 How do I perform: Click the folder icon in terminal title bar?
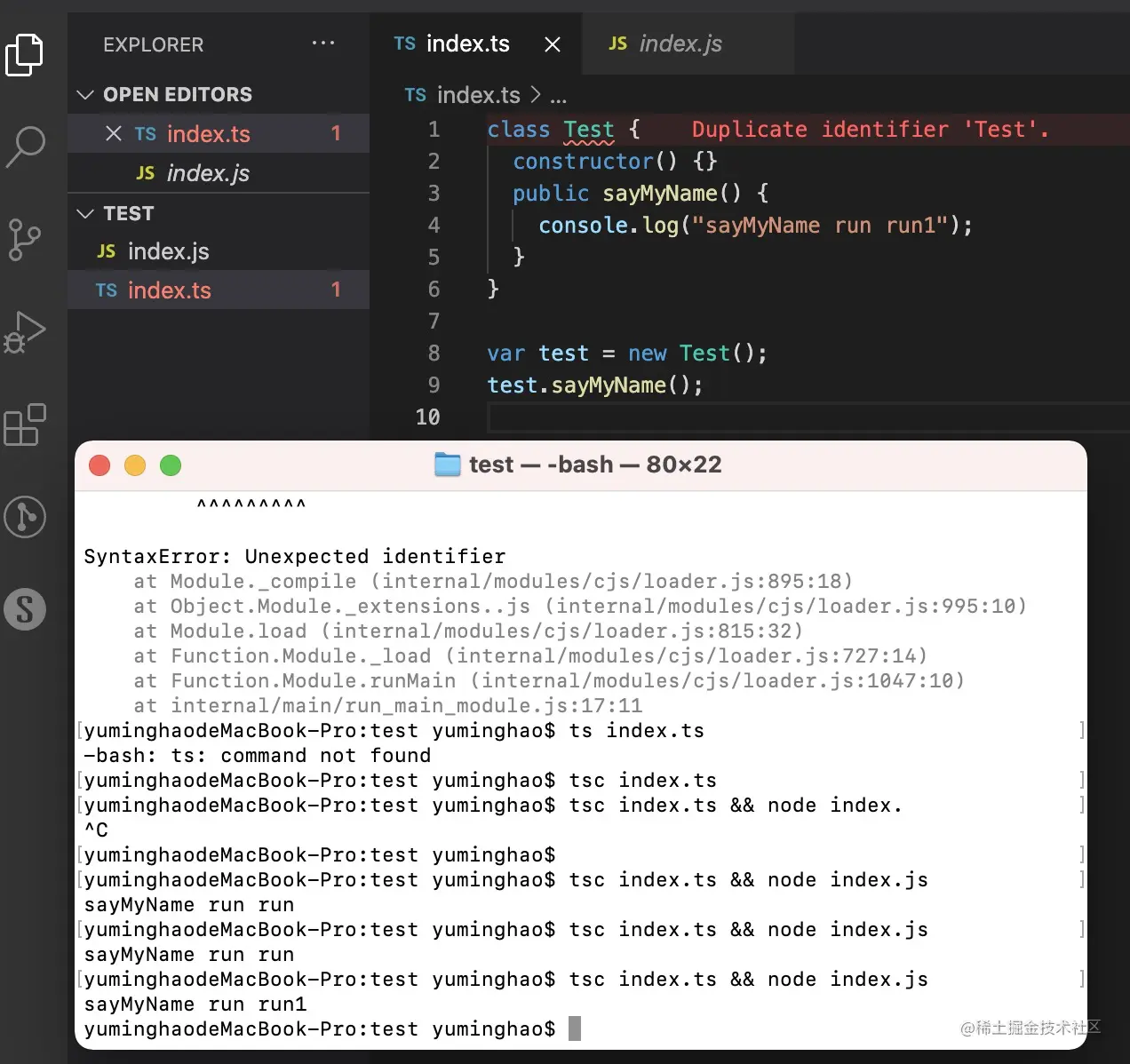(x=448, y=465)
